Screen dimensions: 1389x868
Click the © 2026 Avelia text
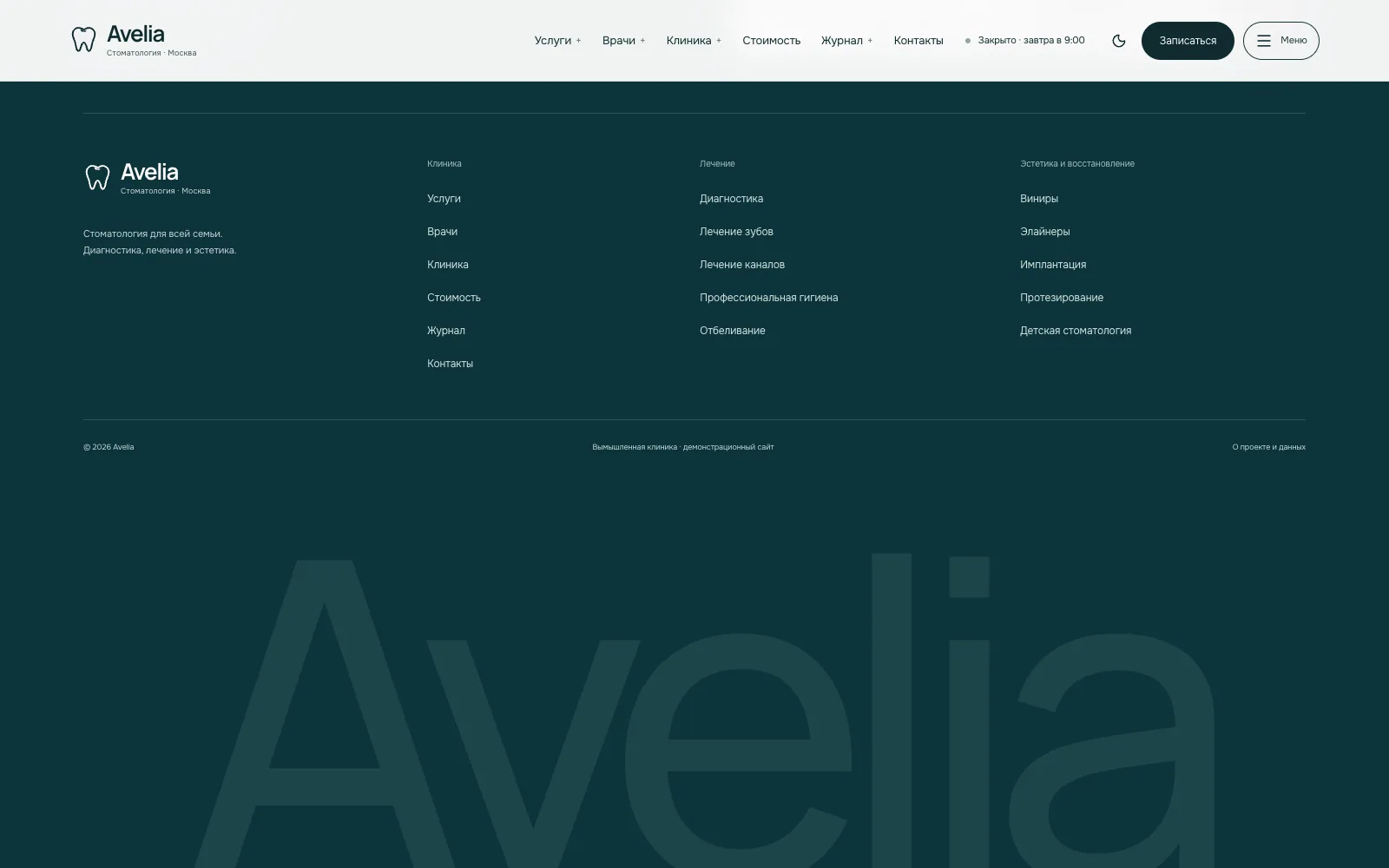tap(109, 447)
